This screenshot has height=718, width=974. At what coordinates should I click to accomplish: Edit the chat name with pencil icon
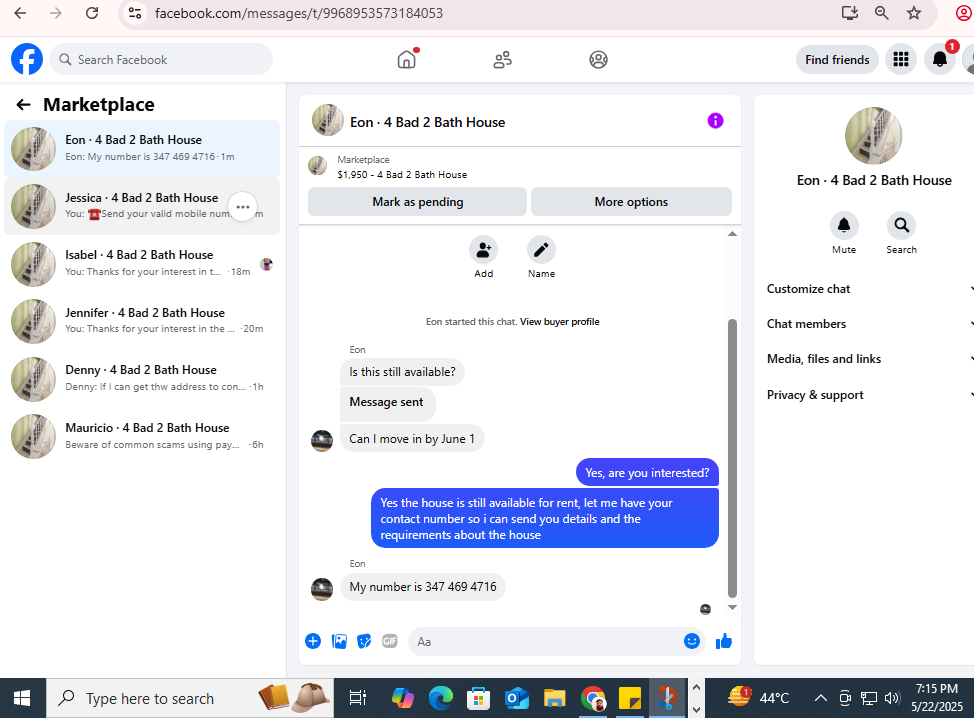click(541, 250)
